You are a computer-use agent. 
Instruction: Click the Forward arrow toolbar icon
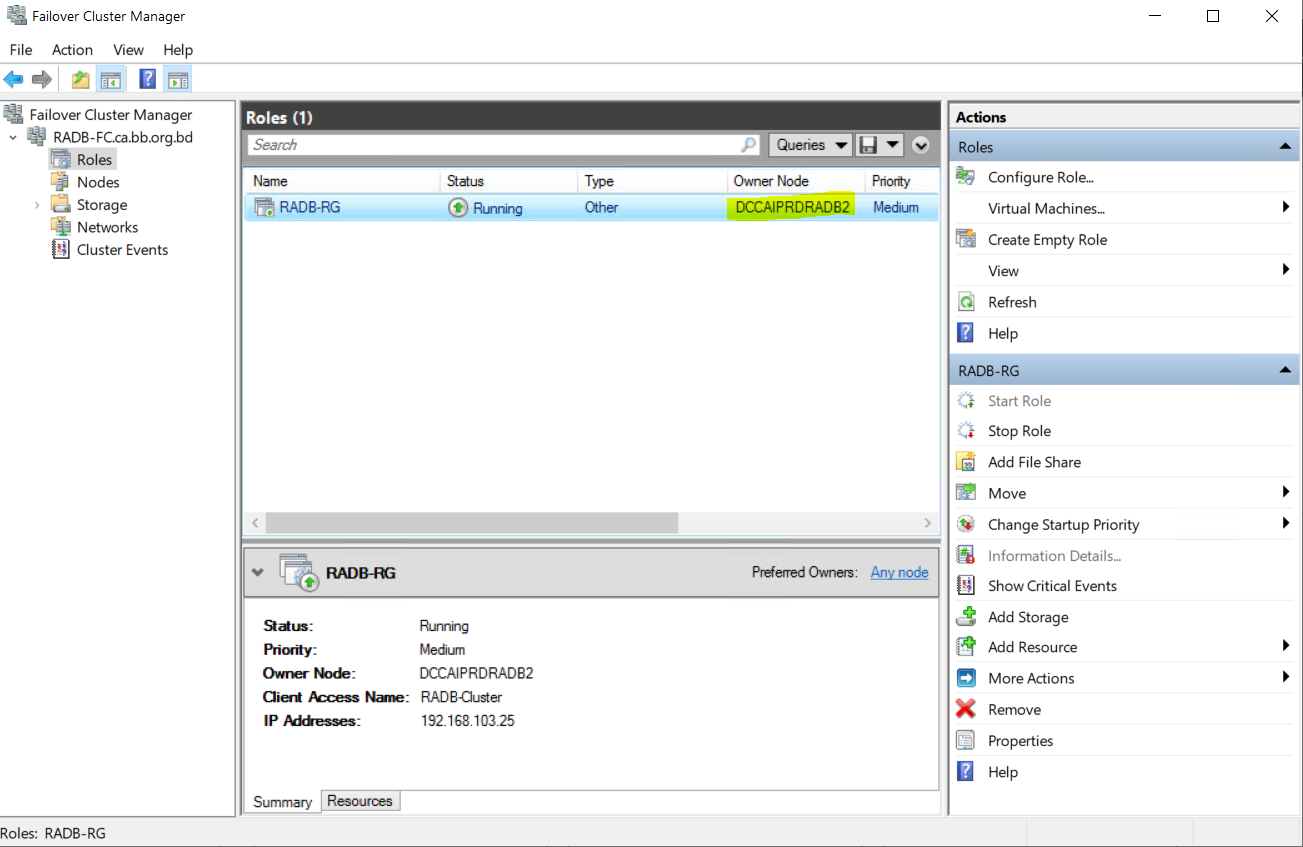pos(41,79)
